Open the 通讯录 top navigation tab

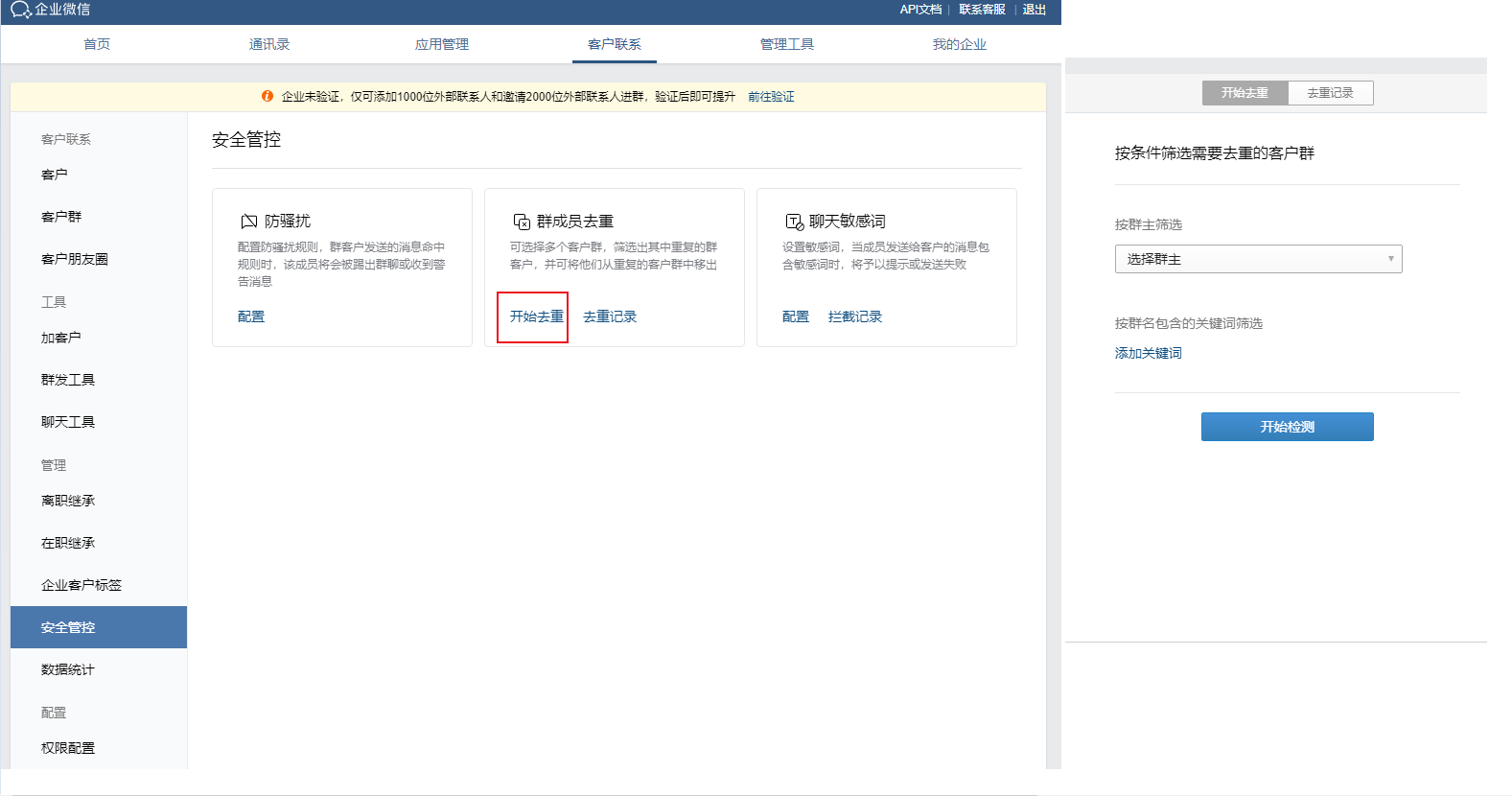point(269,44)
